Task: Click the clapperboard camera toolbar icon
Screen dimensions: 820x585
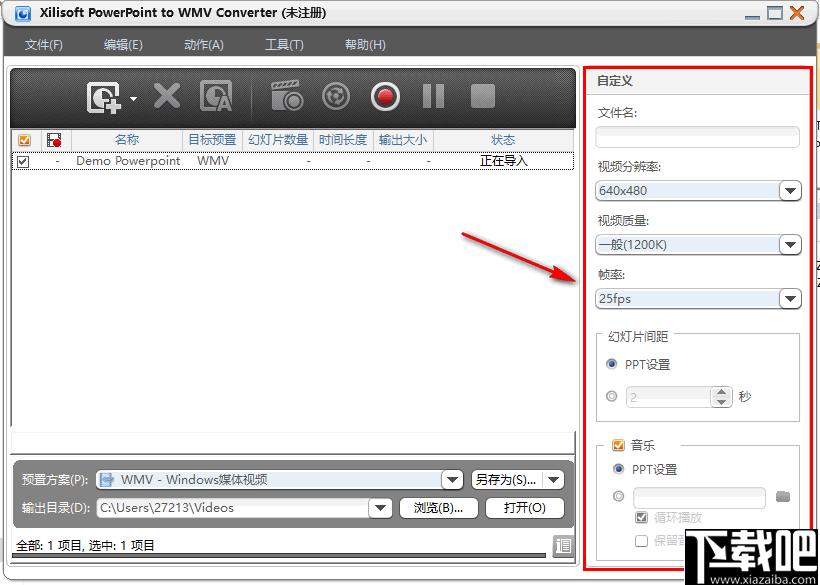Action: click(287, 95)
